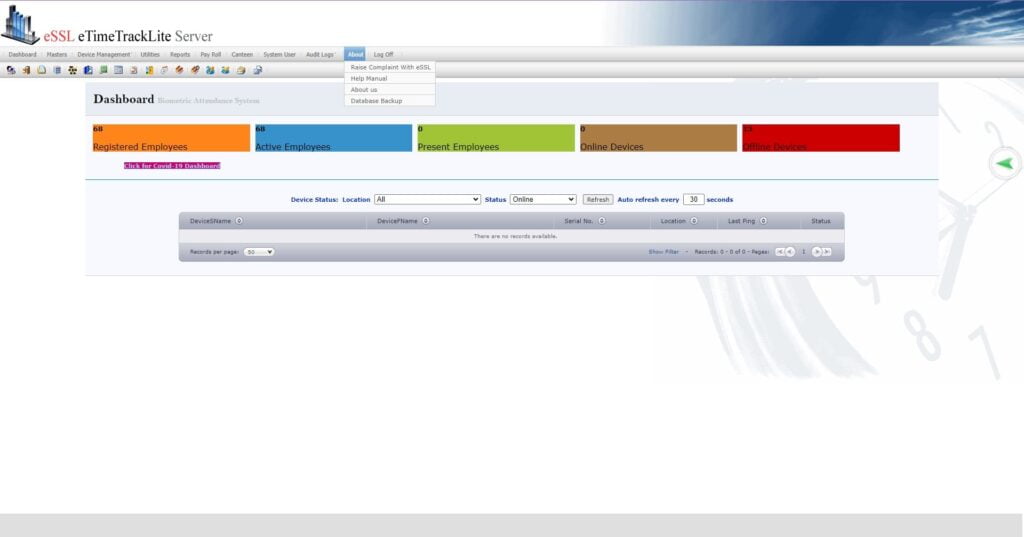Viewport: 1024px width, 537px height.
Task: Choose Database Backup from the About menu
Action: [390, 101]
